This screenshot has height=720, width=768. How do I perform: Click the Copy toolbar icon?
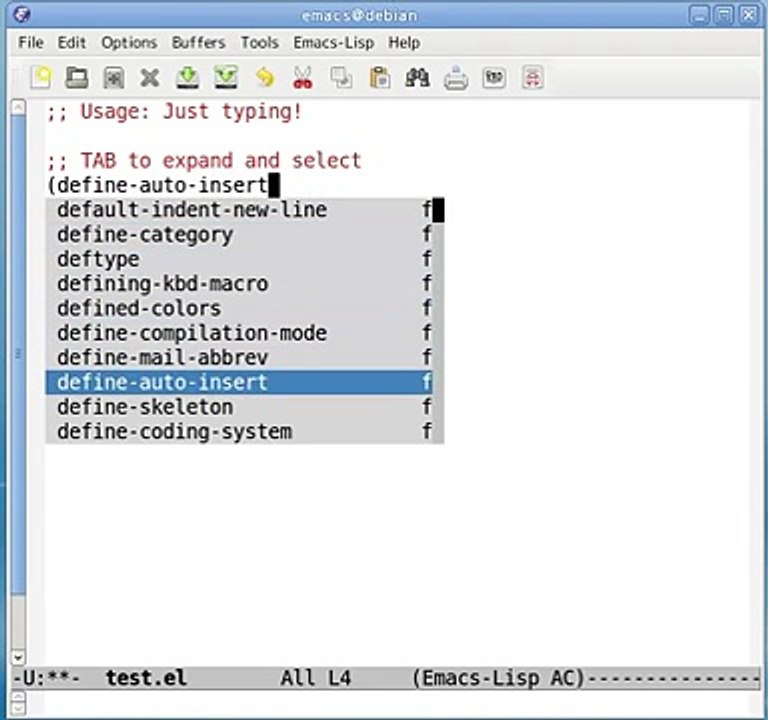[x=341, y=78]
